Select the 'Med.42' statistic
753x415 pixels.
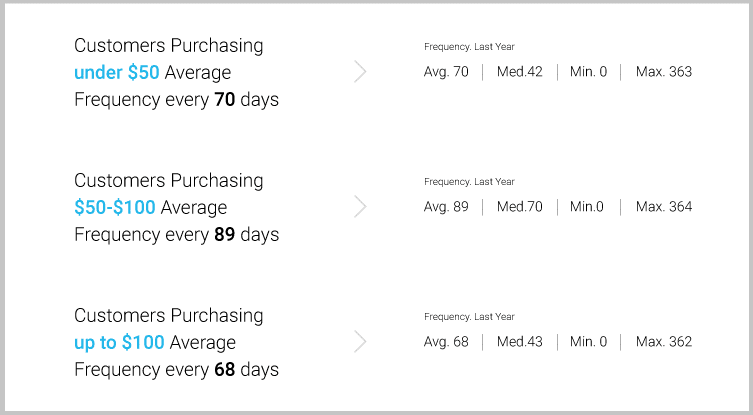(520, 72)
